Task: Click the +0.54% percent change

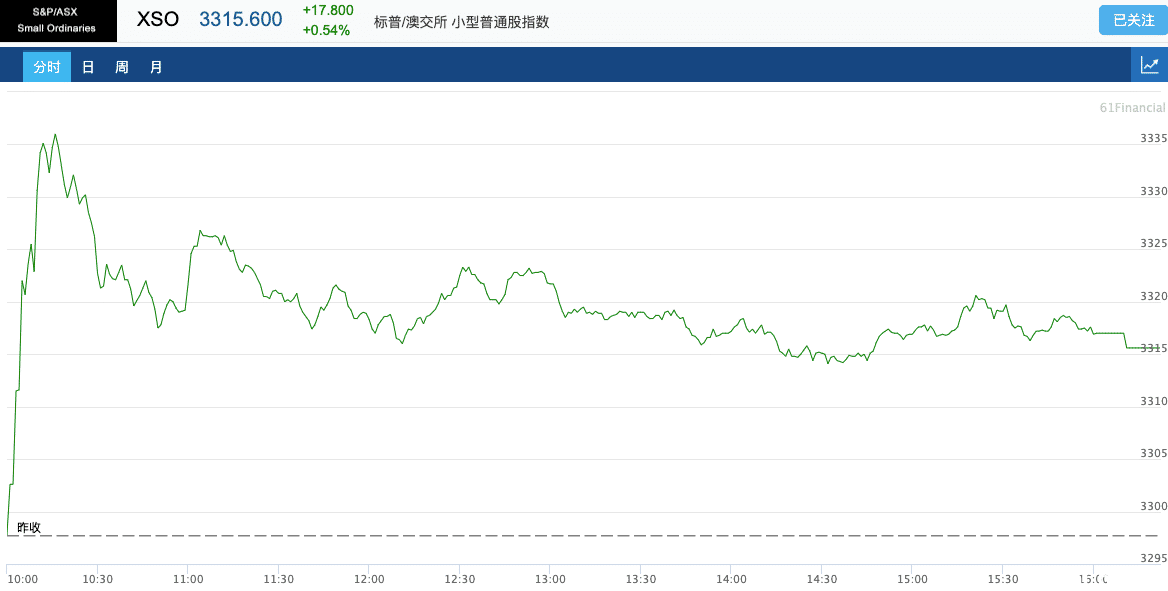Action: click(326, 31)
